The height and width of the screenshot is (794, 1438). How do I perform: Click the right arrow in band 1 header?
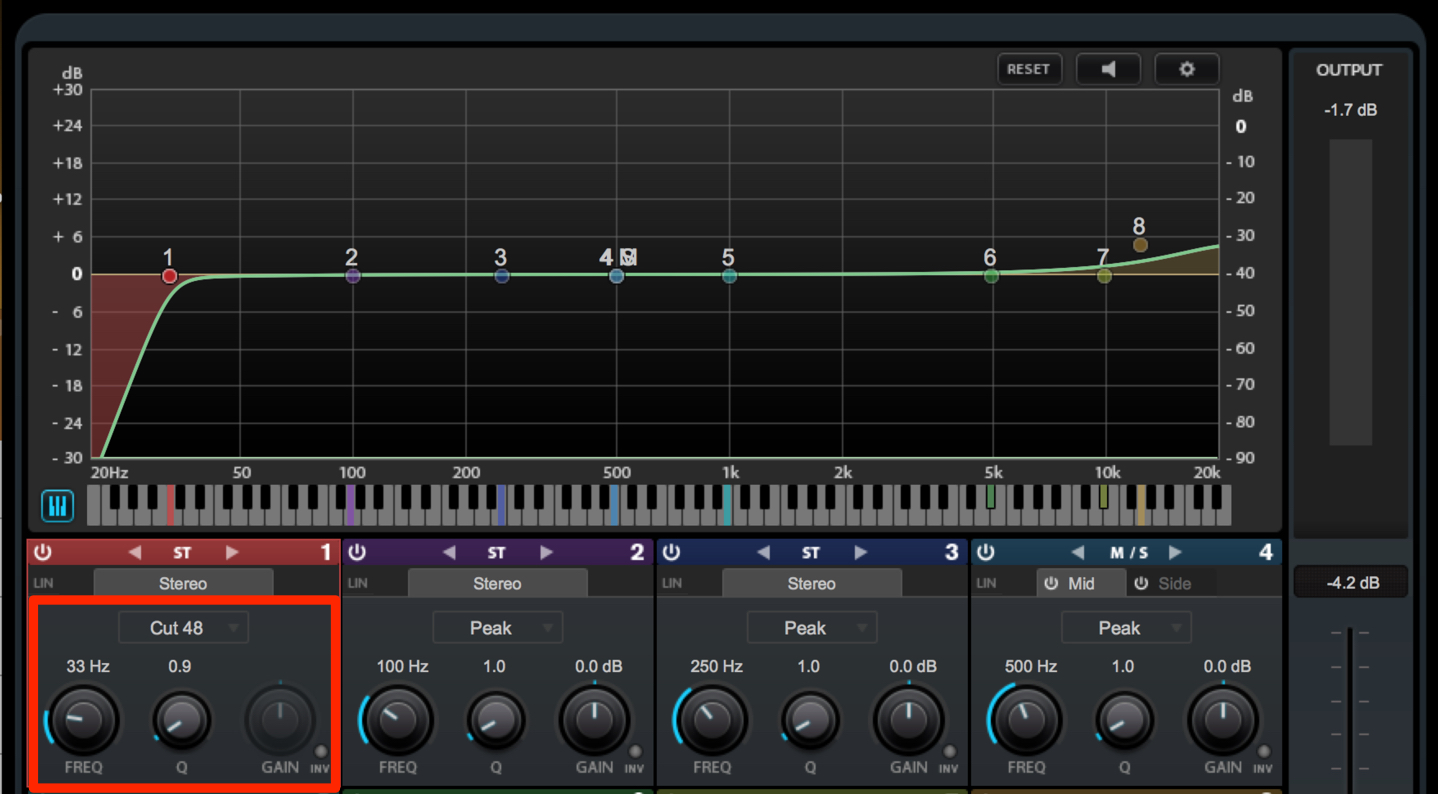[232, 552]
